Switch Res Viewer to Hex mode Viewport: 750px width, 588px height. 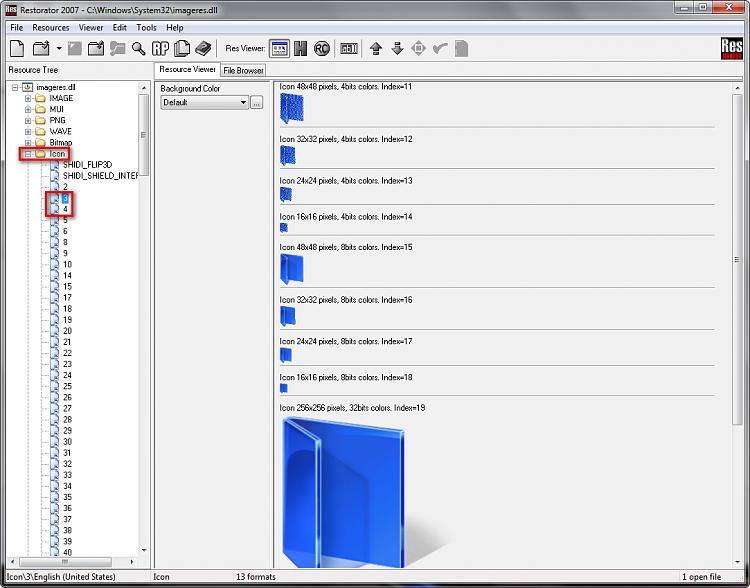tap(300, 48)
